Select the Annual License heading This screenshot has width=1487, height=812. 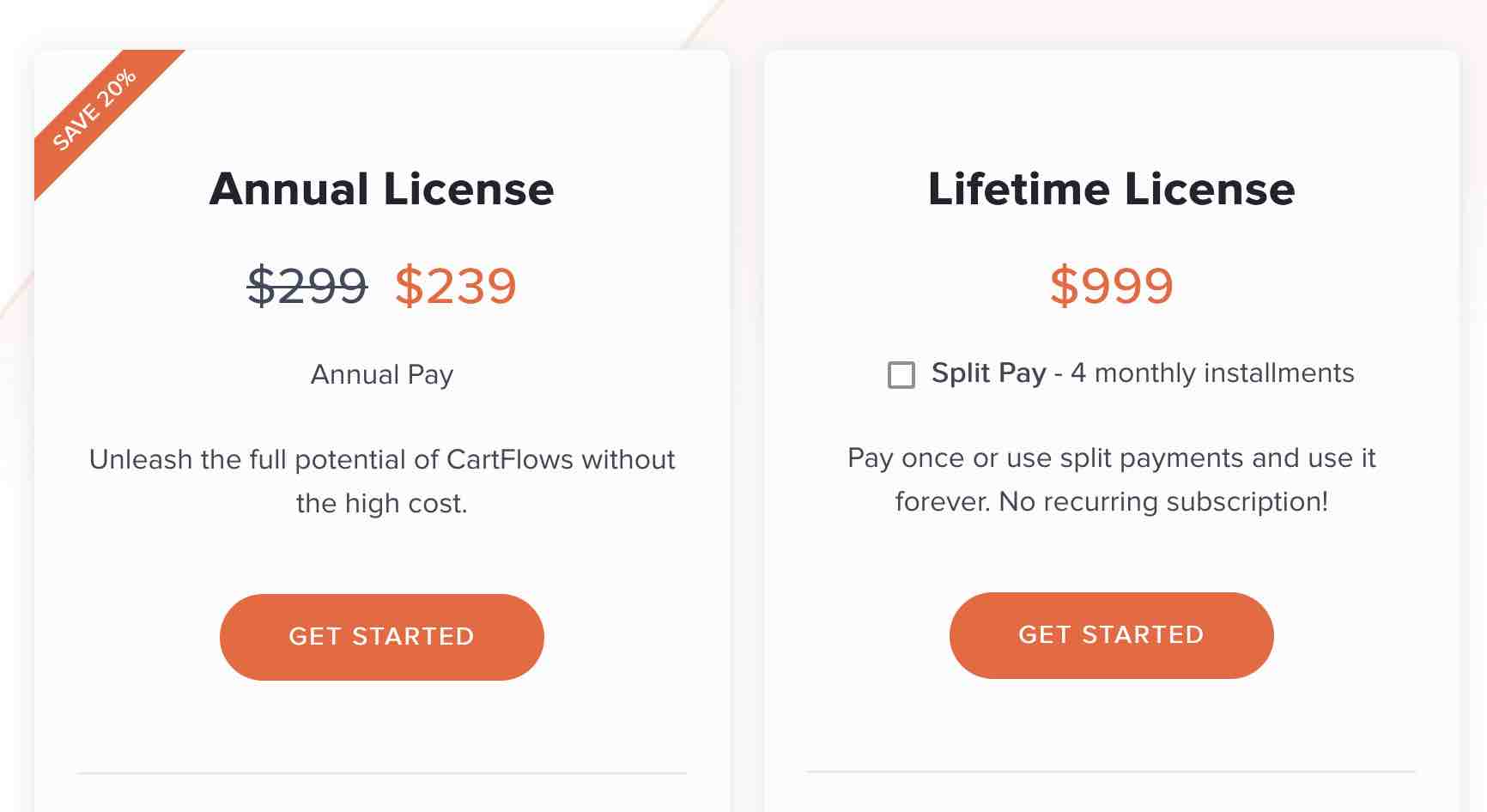[383, 189]
